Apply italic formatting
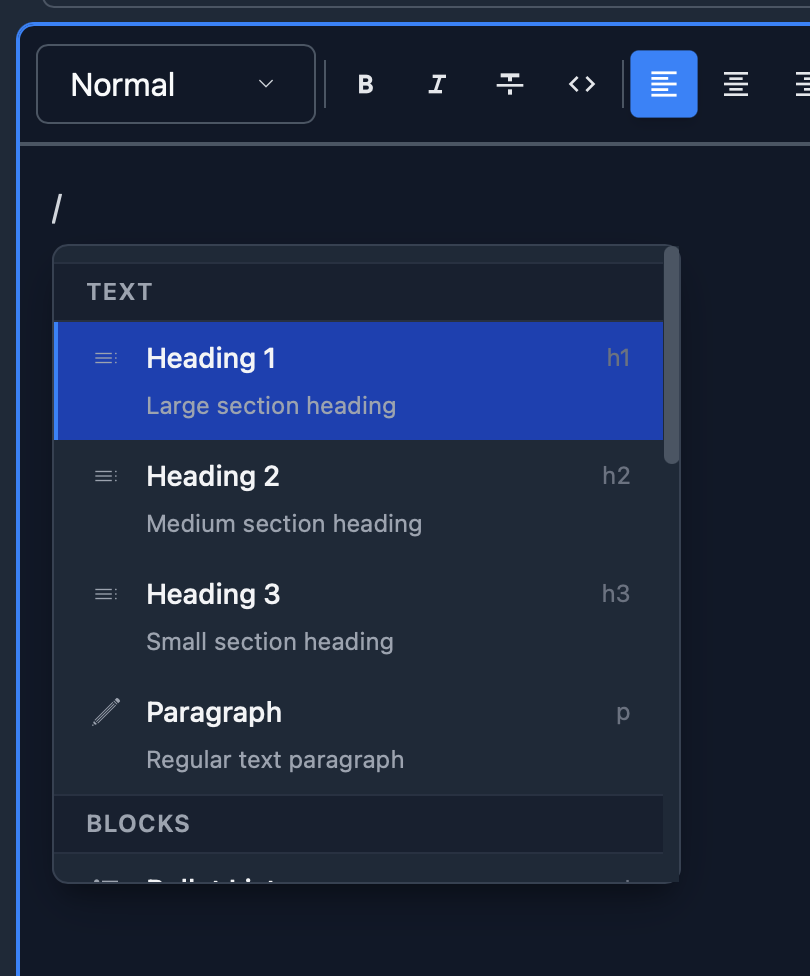The height and width of the screenshot is (976, 810). point(437,84)
